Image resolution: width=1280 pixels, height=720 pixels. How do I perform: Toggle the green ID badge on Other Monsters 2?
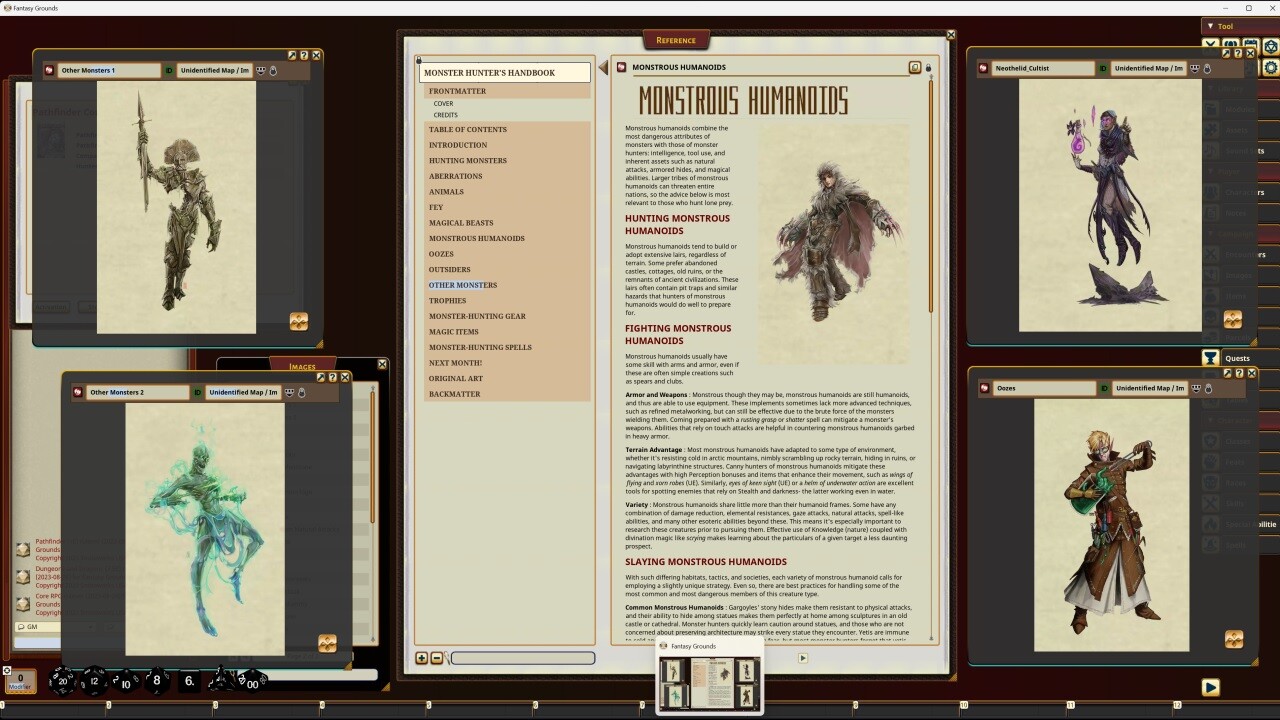[x=197, y=392]
